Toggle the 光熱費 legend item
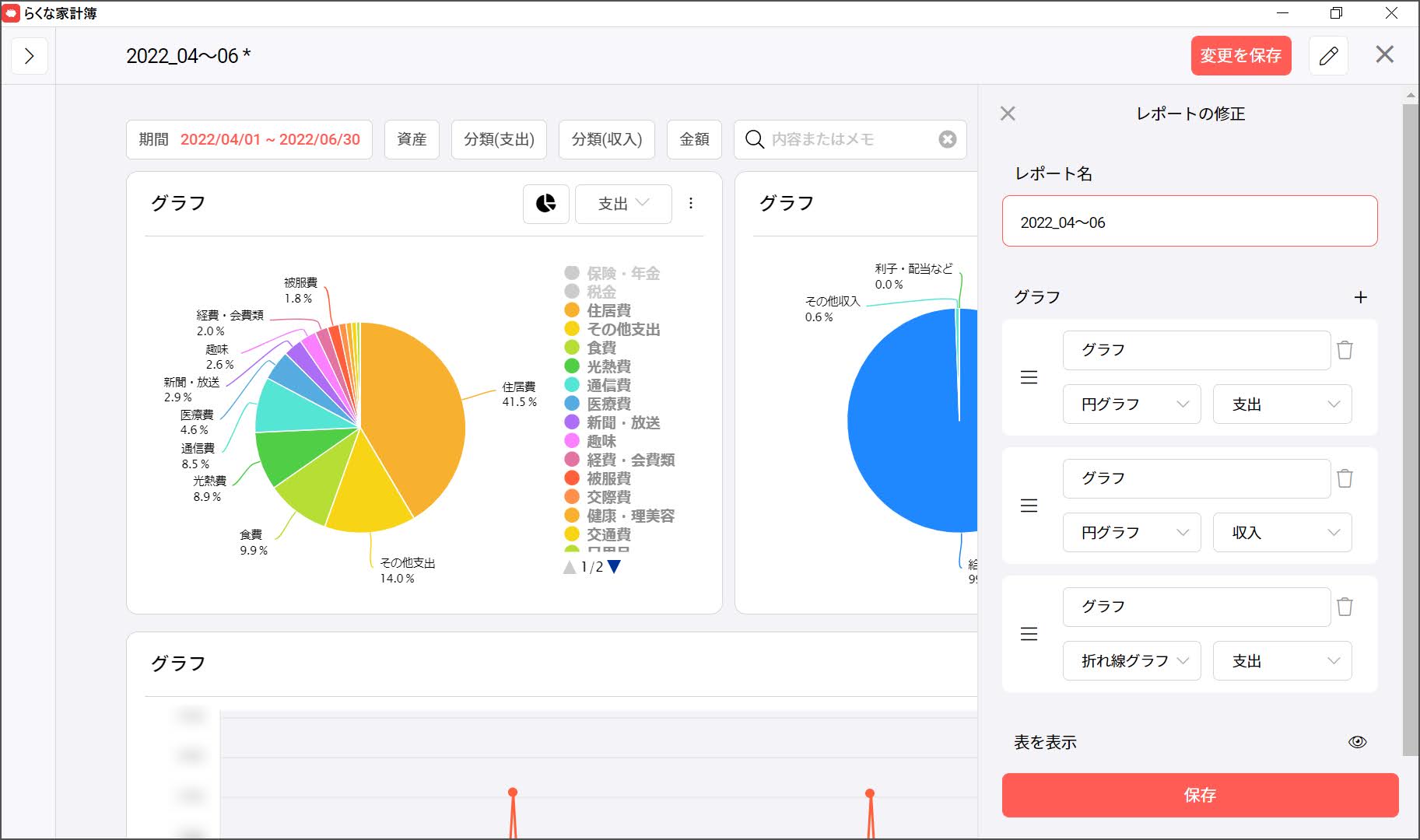Image resolution: width=1420 pixels, height=840 pixels. 598,366
